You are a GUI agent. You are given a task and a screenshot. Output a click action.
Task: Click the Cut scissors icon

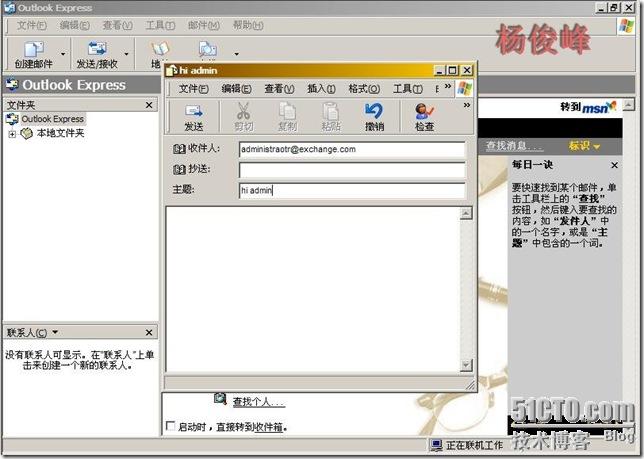click(x=243, y=111)
